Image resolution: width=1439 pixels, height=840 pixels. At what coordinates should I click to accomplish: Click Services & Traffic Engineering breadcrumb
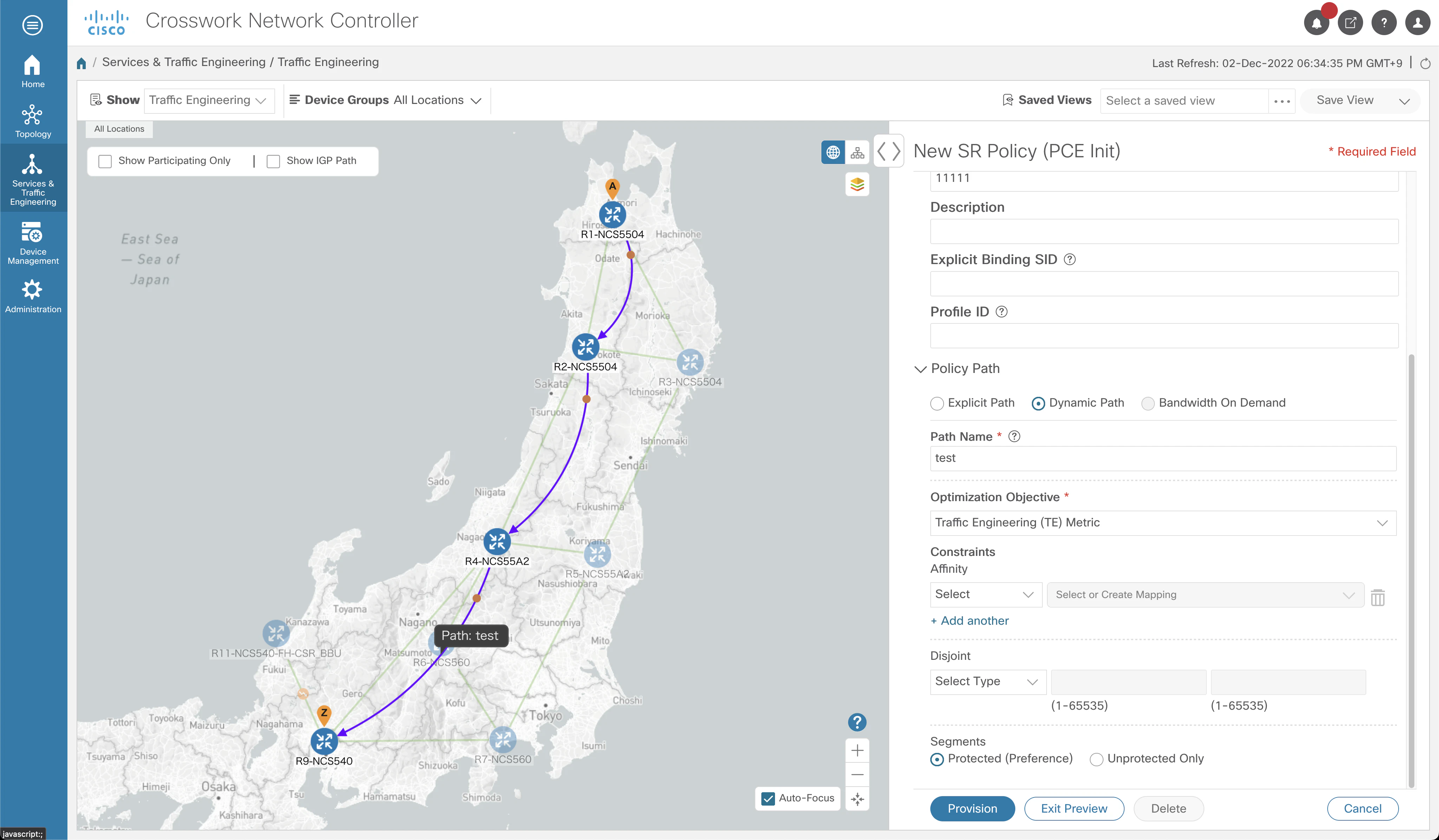(x=183, y=62)
